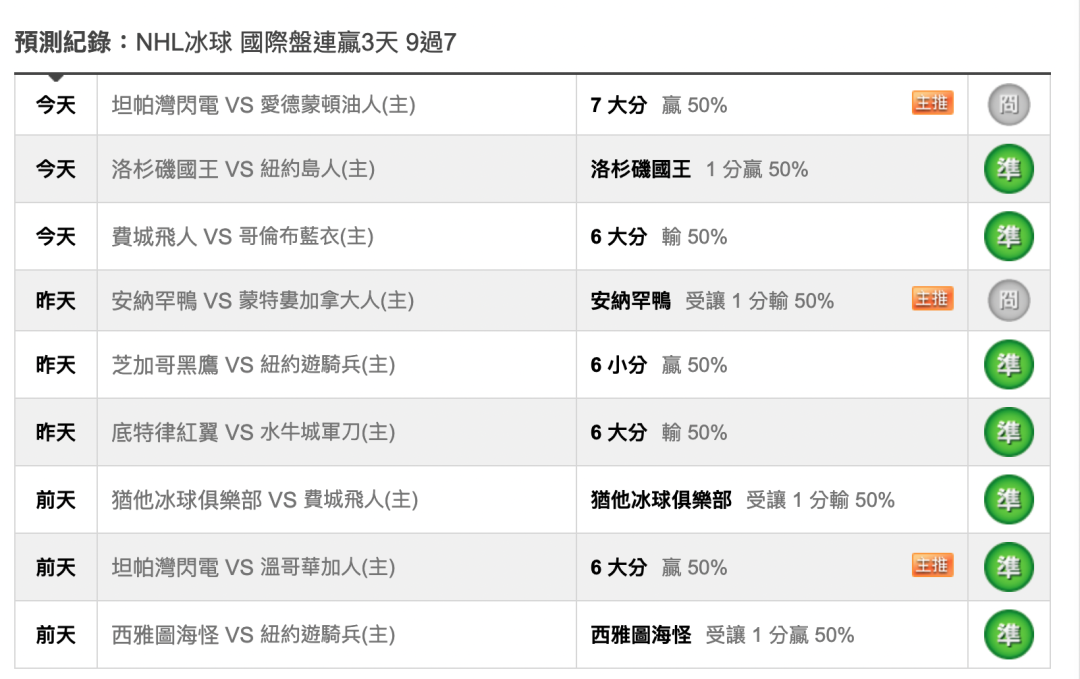The width and height of the screenshot is (1080, 679).
Task: Open 芝加哥黑鷹 VS 紐約遊騎兵 matchup
Action: pyautogui.click(x=253, y=365)
